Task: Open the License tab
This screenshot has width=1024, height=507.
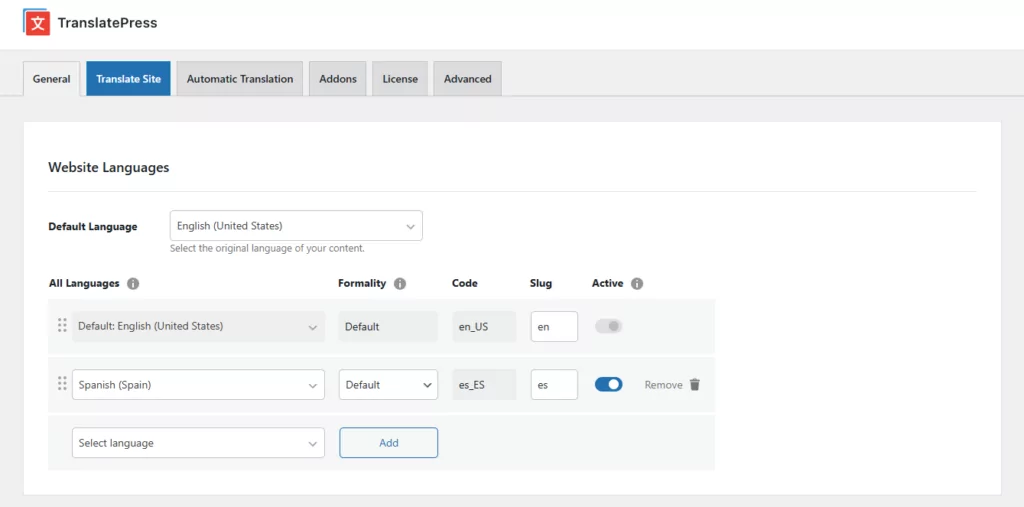Action: tap(400, 78)
